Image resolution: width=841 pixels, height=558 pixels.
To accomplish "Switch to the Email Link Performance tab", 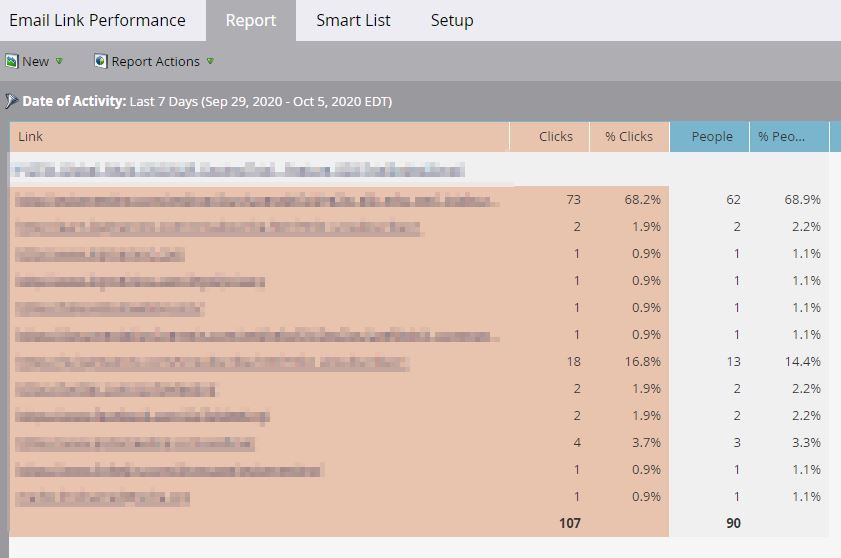I will pyautogui.click(x=97, y=20).
